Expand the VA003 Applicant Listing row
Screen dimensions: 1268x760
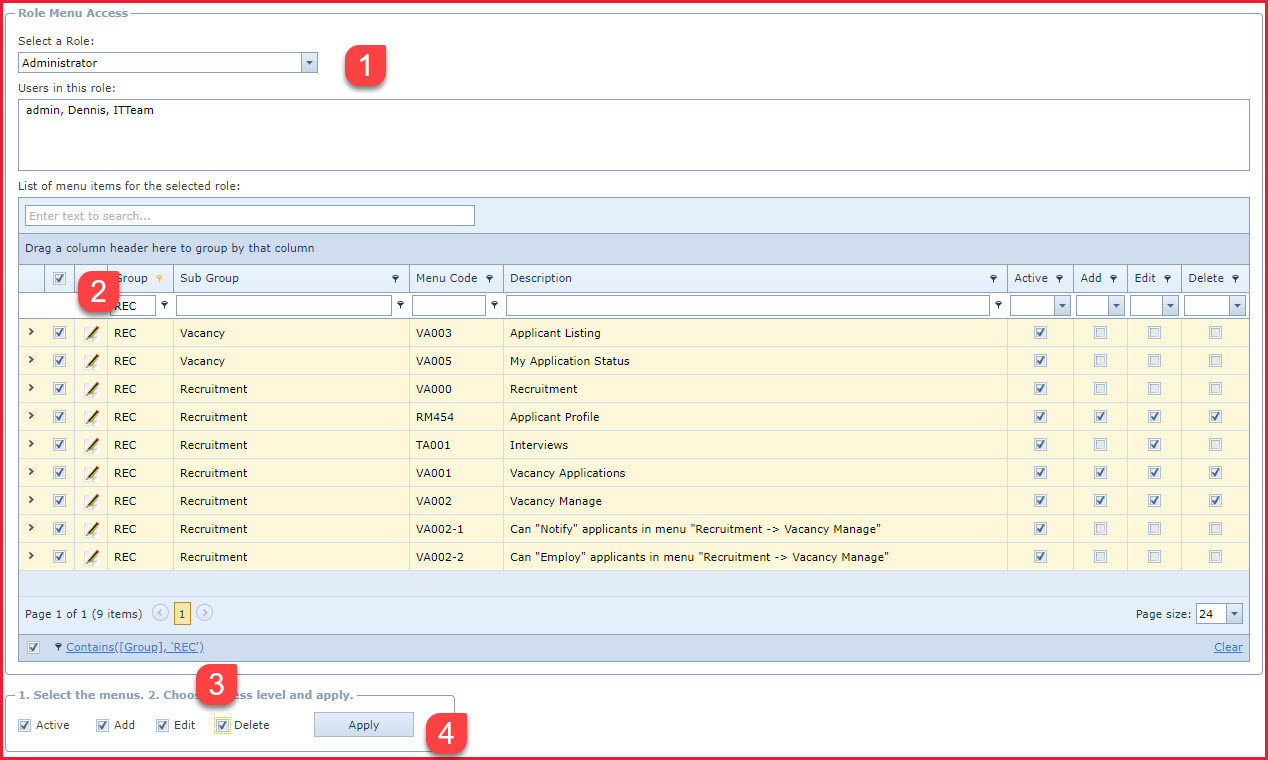[31, 332]
